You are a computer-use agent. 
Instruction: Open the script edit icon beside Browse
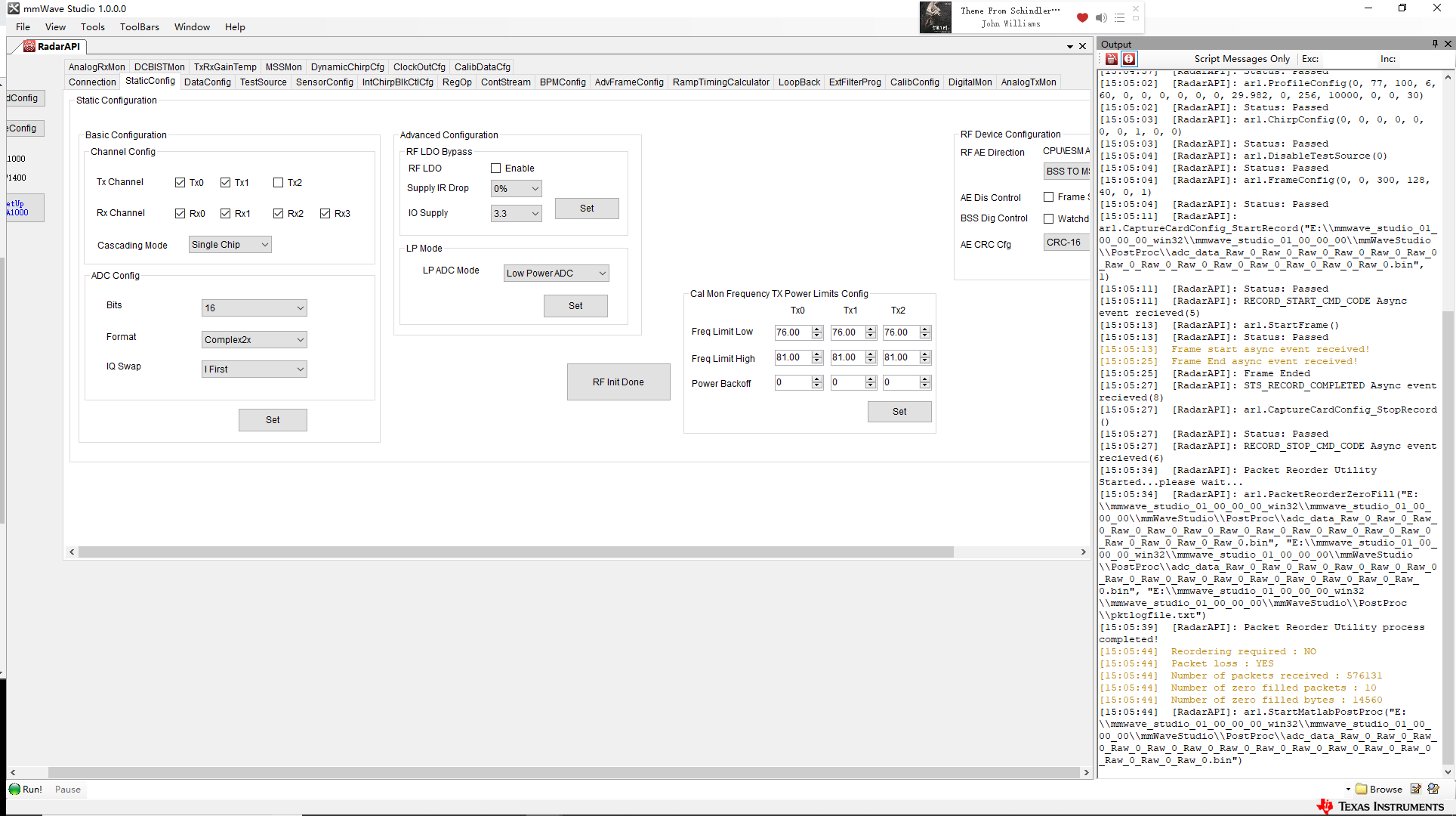[x=1416, y=789]
